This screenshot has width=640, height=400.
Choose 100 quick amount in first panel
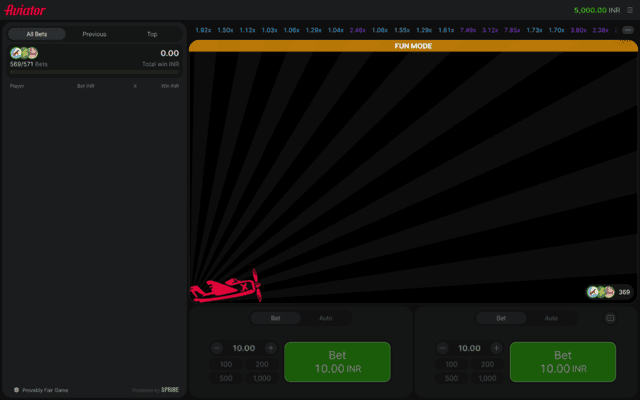(226, 364)
